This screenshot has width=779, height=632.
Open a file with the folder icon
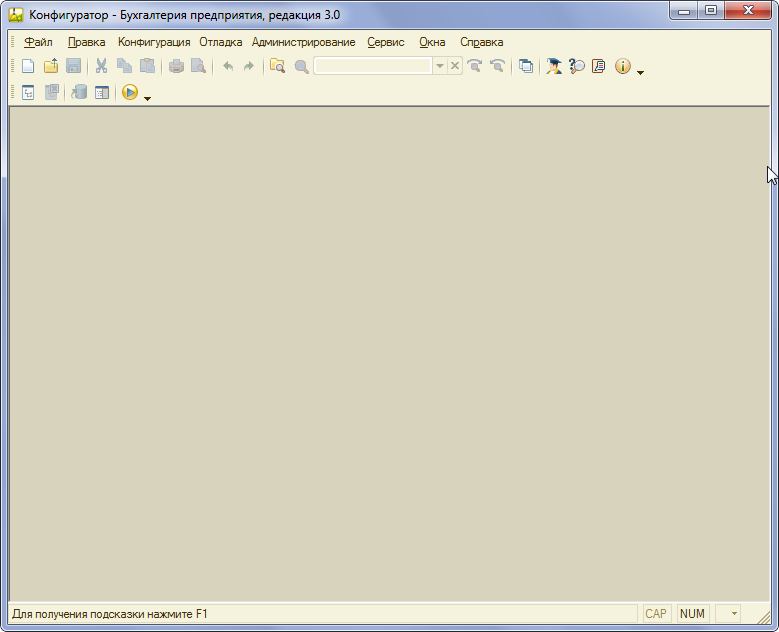pos(51,66)
